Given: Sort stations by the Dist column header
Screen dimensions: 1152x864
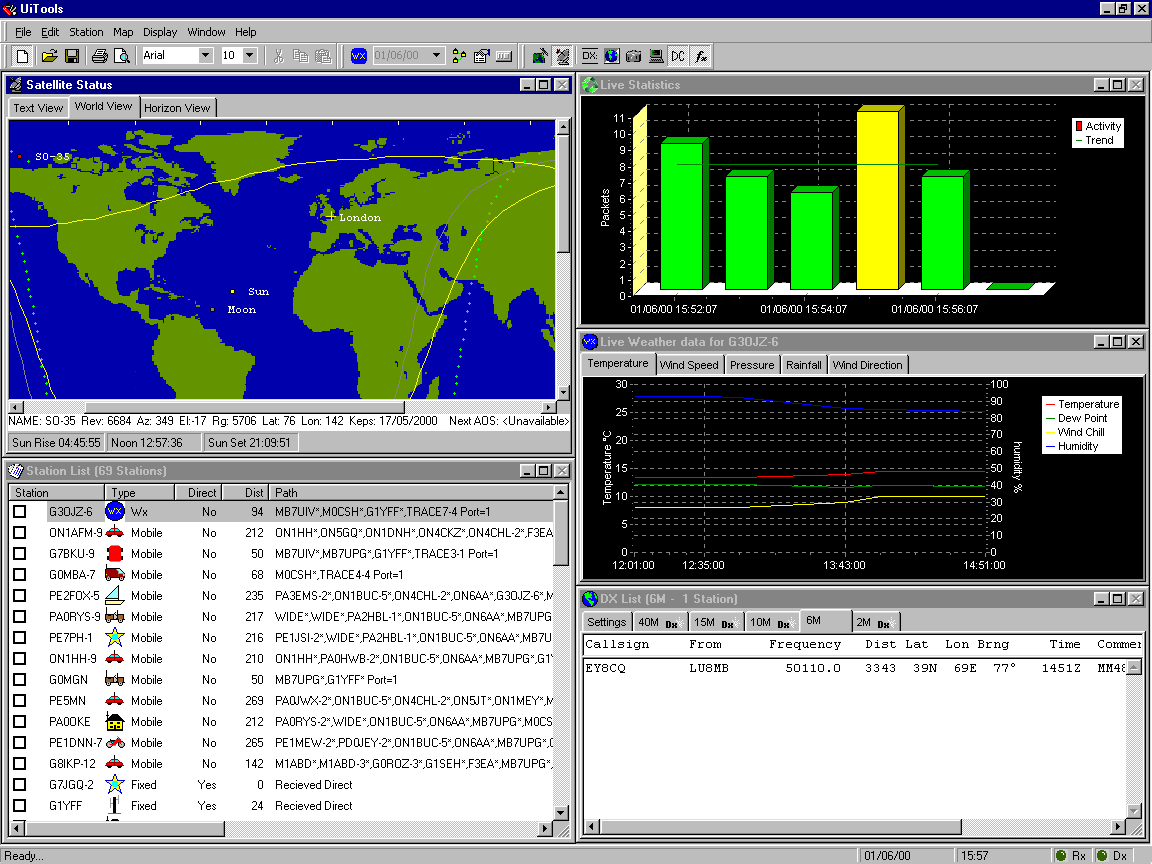Looking at the screenshot, I should click(x=244, y=492).
